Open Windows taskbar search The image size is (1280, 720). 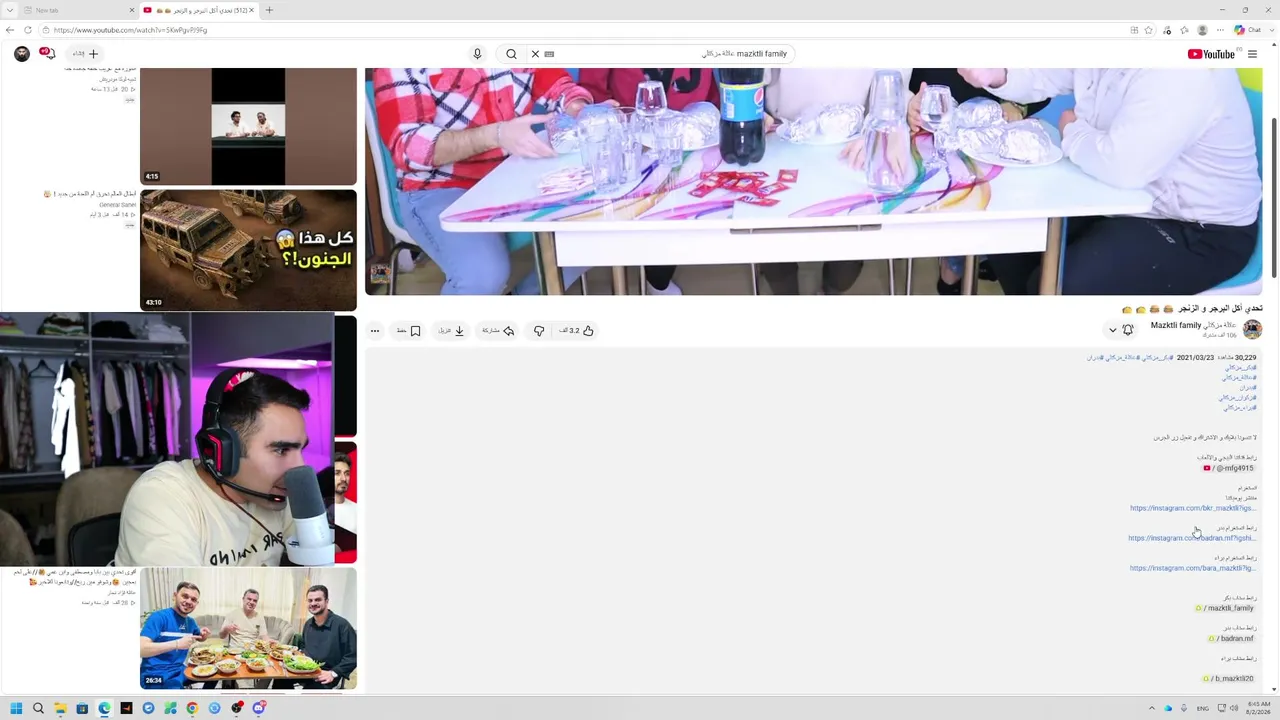pyautogui.click(x=38, y=708)
